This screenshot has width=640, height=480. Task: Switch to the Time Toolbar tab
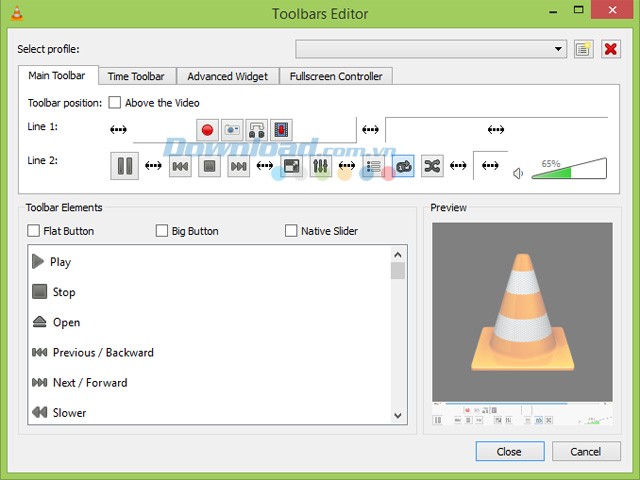click(x=136, y=76)
